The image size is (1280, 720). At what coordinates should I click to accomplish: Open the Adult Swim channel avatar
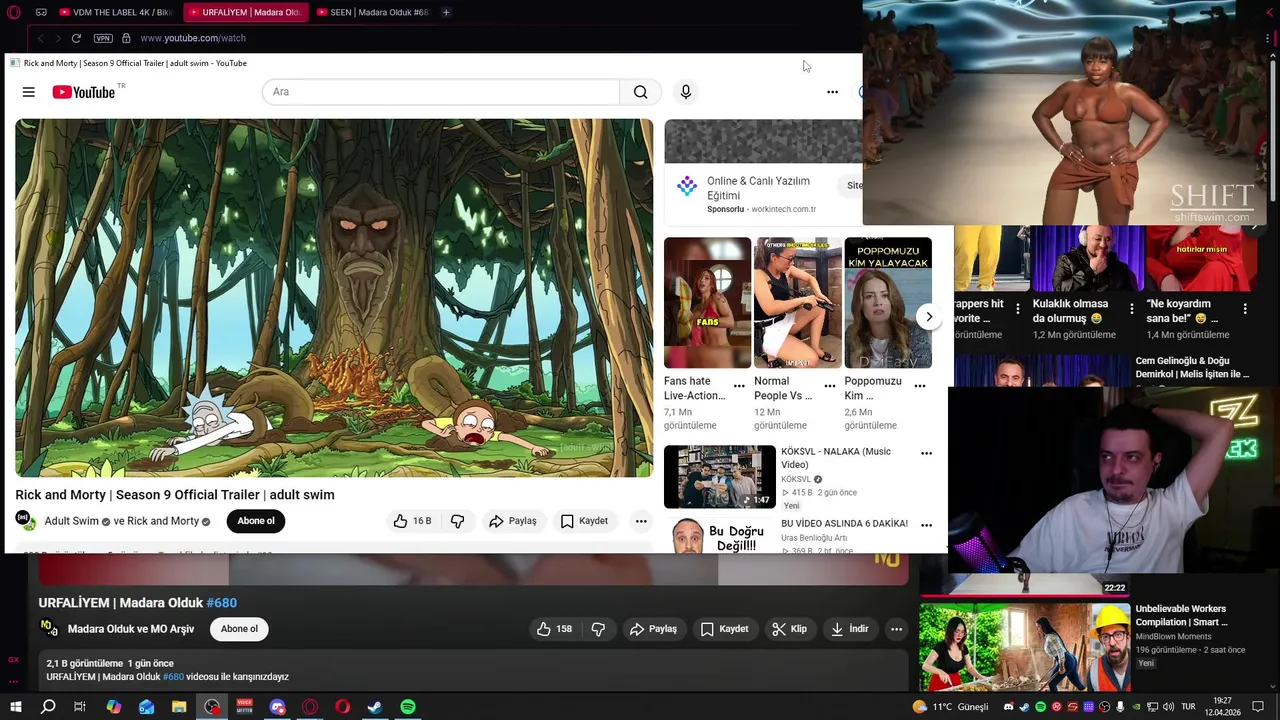coord(25,520)
